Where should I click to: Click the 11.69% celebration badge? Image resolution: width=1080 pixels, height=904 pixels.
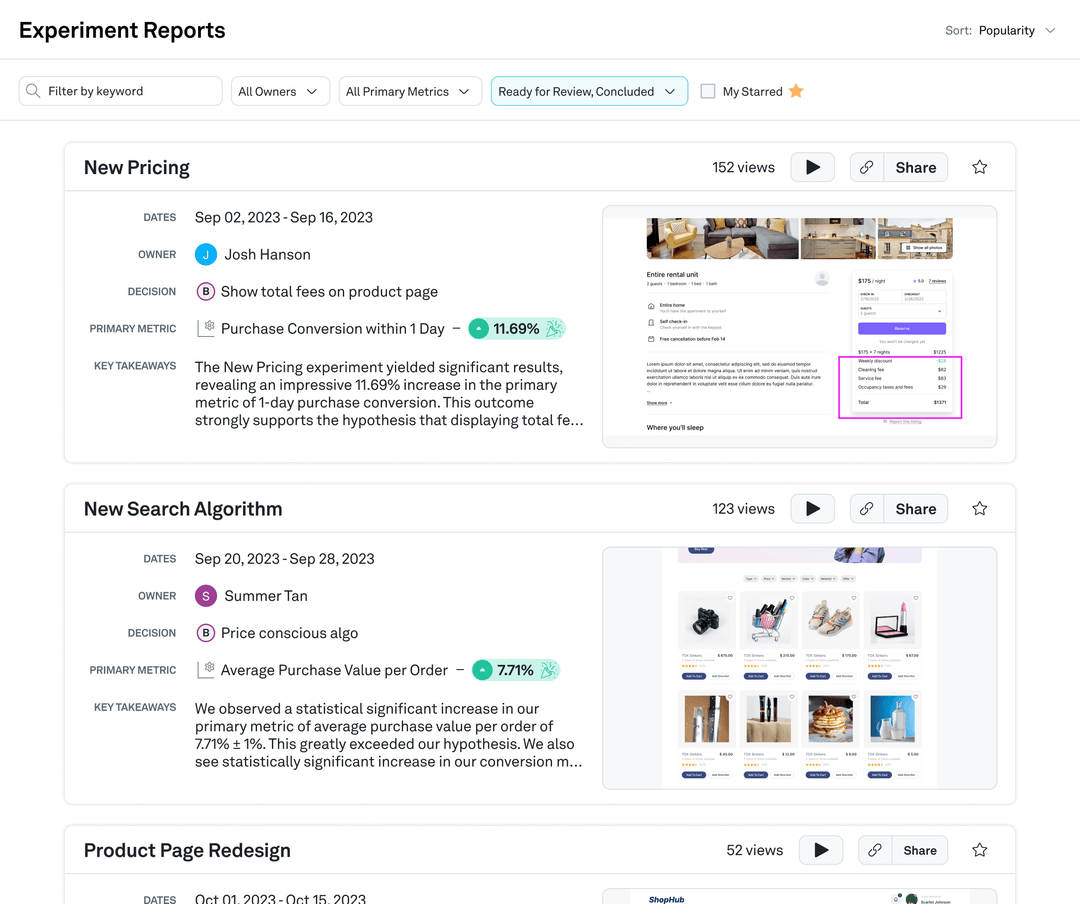(516, 328)
